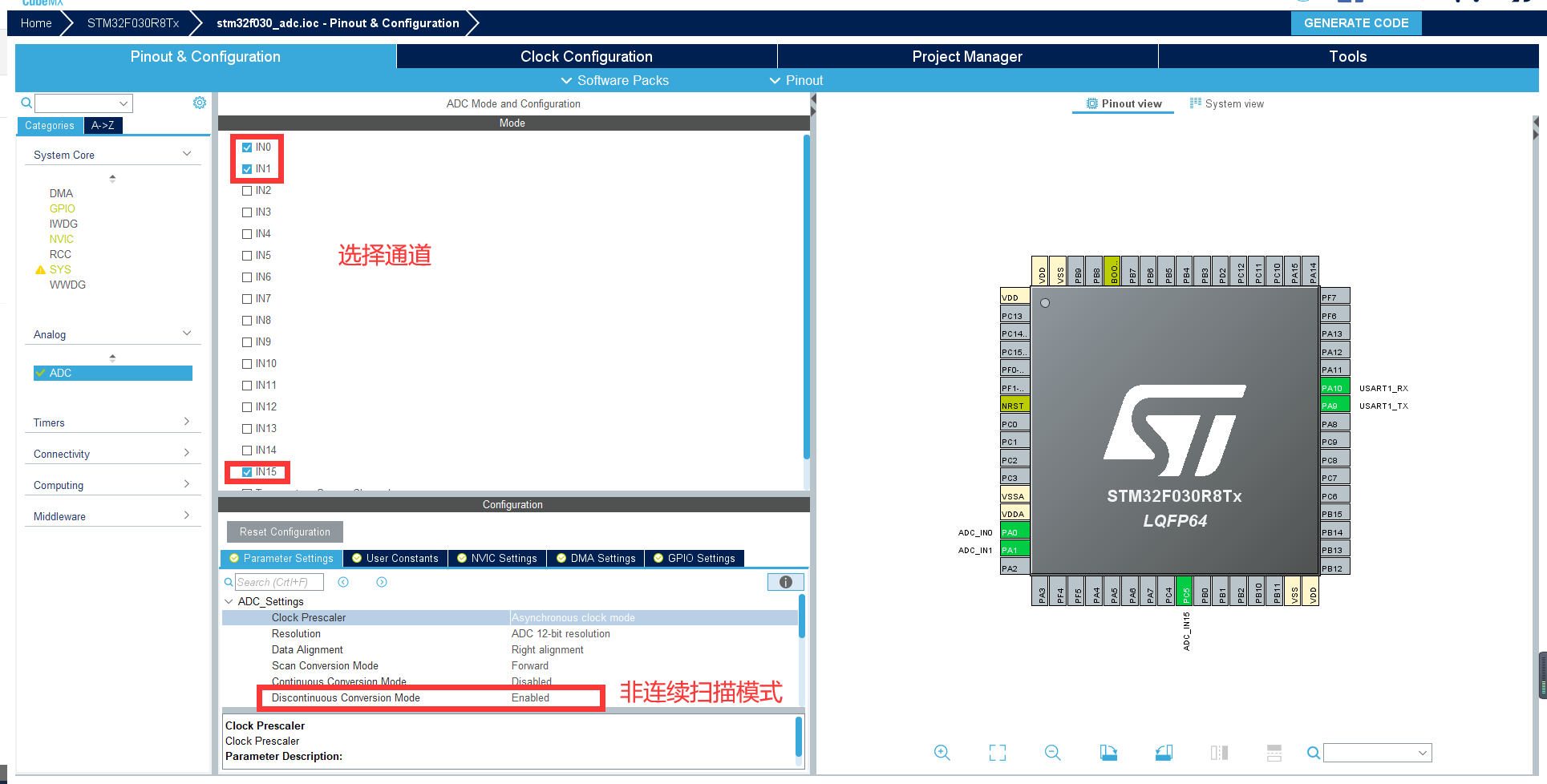Click the PA0 ADC_IN0 pin on the chip

click(x=1014, y=532)
